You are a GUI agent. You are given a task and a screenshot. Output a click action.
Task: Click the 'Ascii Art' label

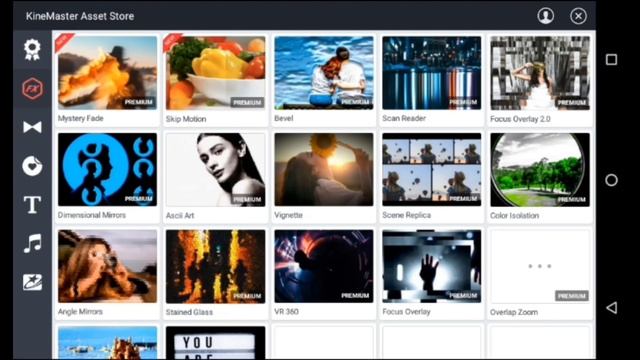[x=180, y=216]
